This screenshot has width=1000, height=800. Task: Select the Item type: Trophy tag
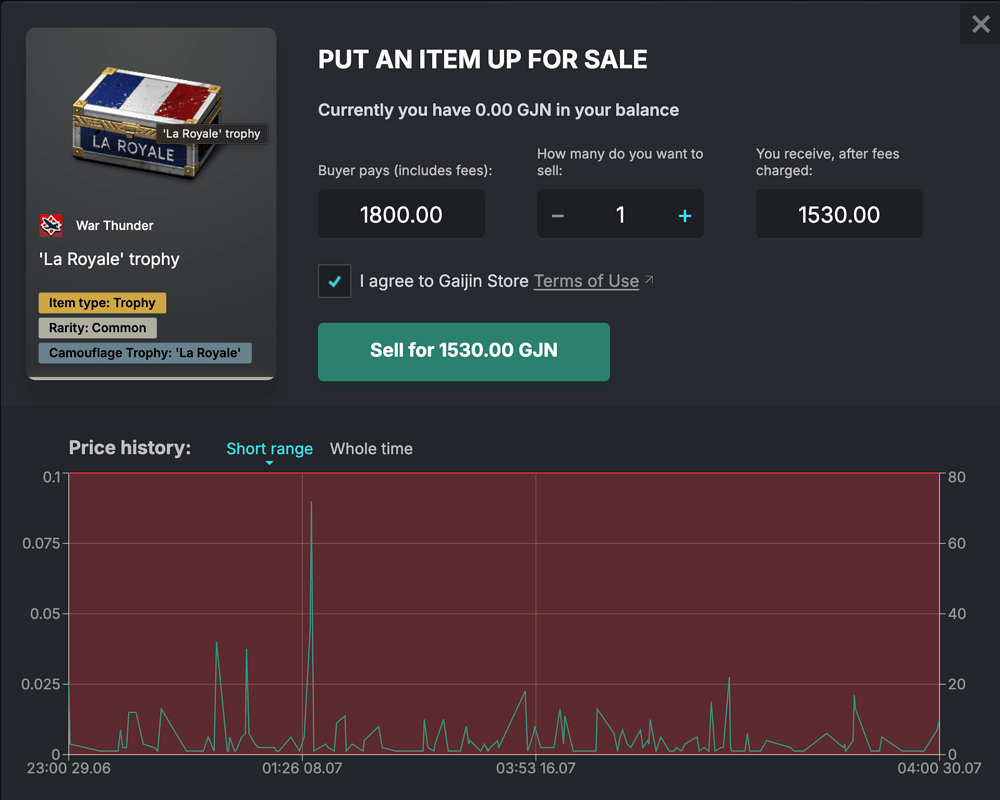pos(102,302)
